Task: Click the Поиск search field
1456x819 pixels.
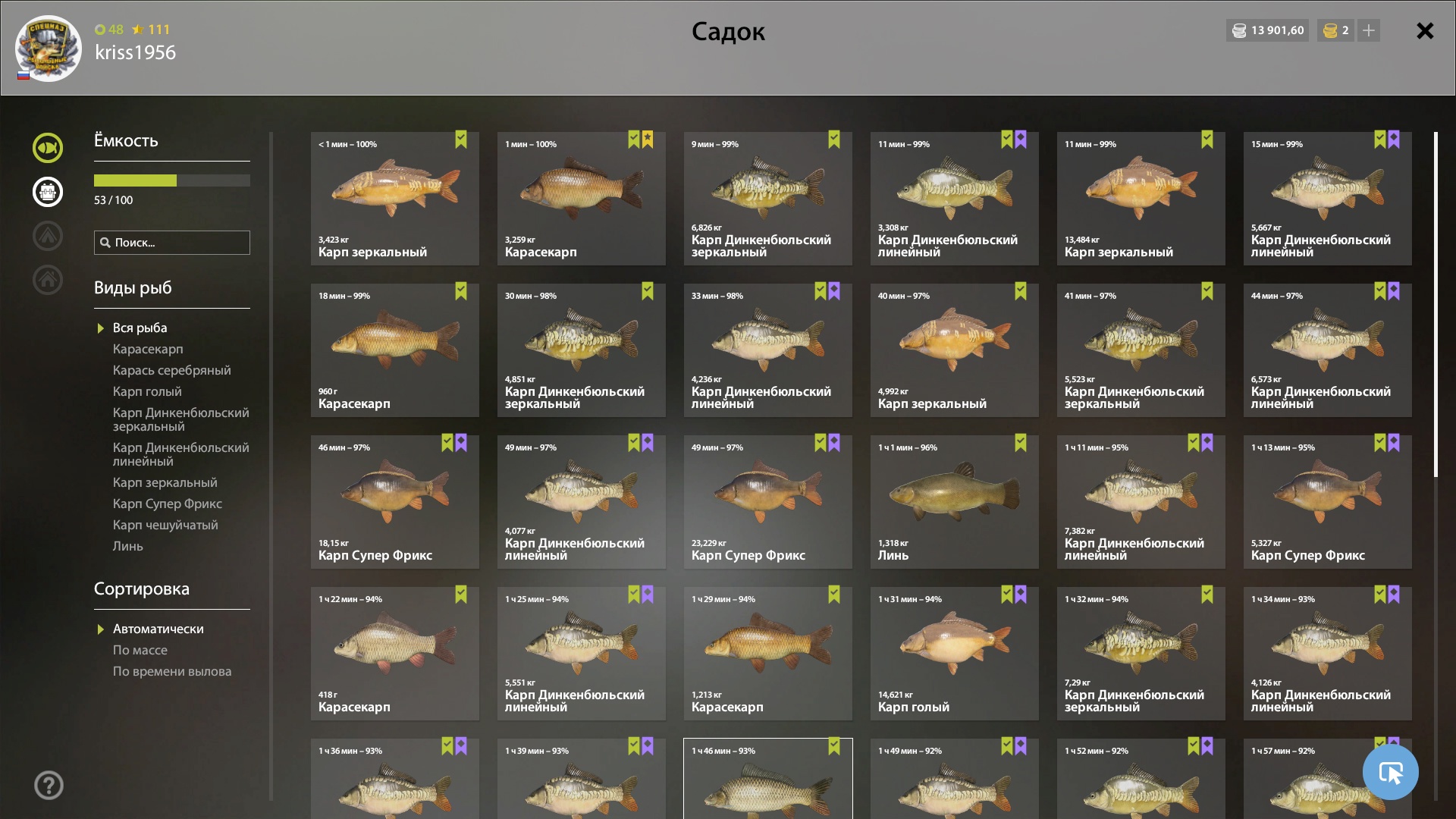Action: coord(172,243)
